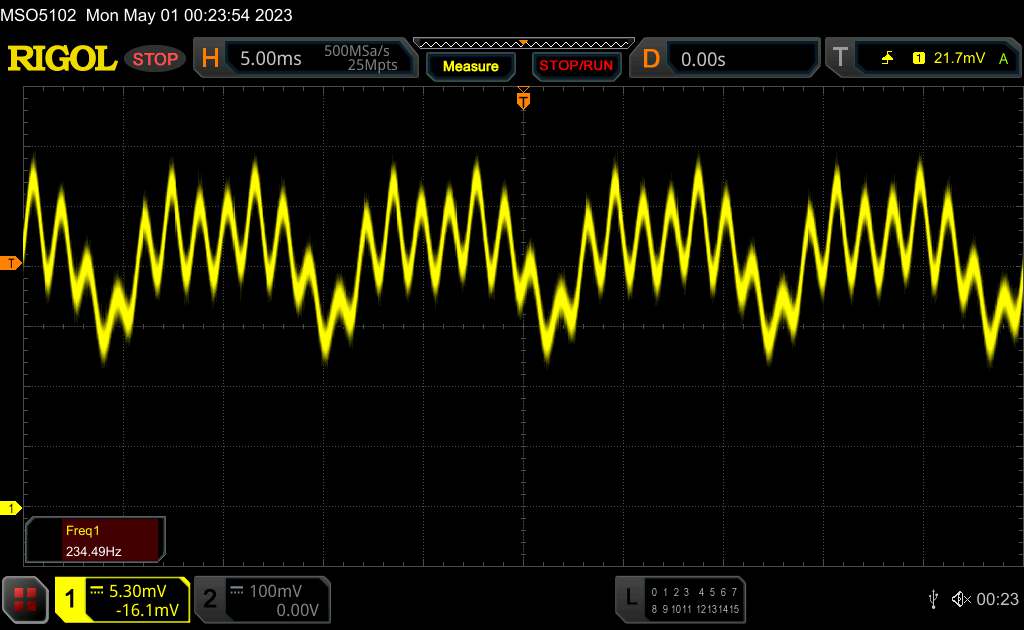
Task: Click the orange trigger level marker on left
Action: pyautogui.click(x=10, y=263)
